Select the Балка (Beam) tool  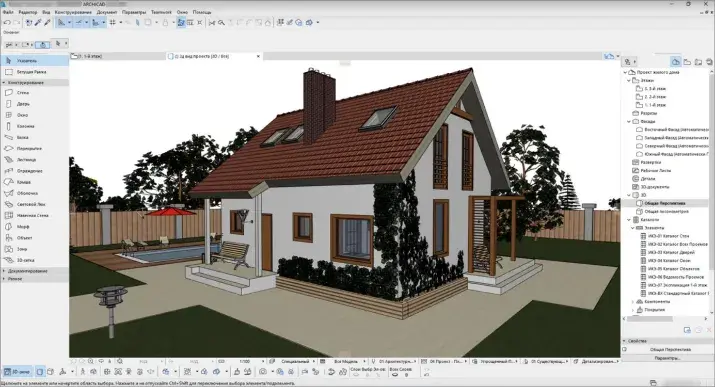point(35,137)
